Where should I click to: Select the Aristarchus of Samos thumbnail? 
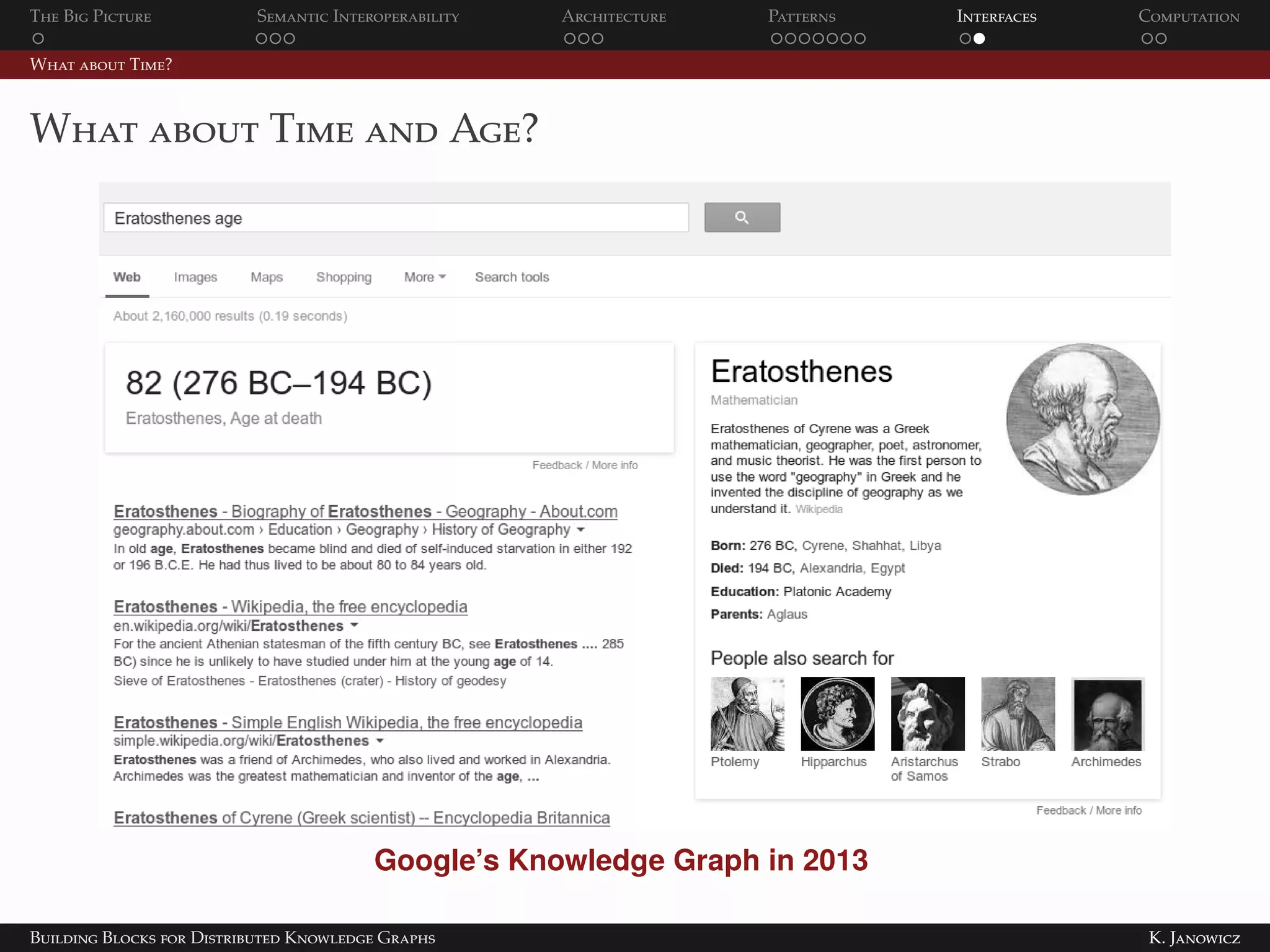coord(928,713)
